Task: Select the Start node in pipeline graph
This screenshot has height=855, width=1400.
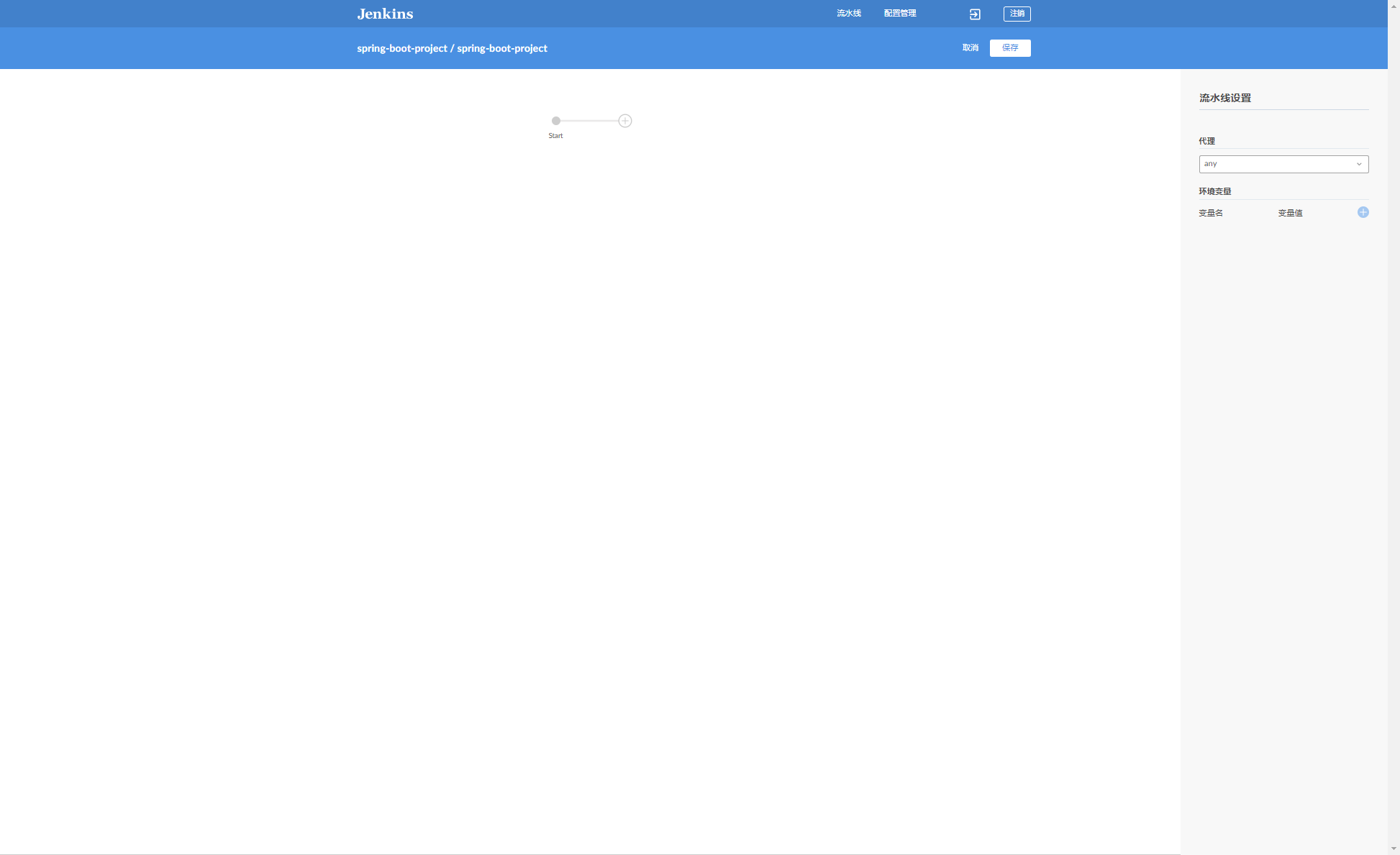Action: coord(556,121)
